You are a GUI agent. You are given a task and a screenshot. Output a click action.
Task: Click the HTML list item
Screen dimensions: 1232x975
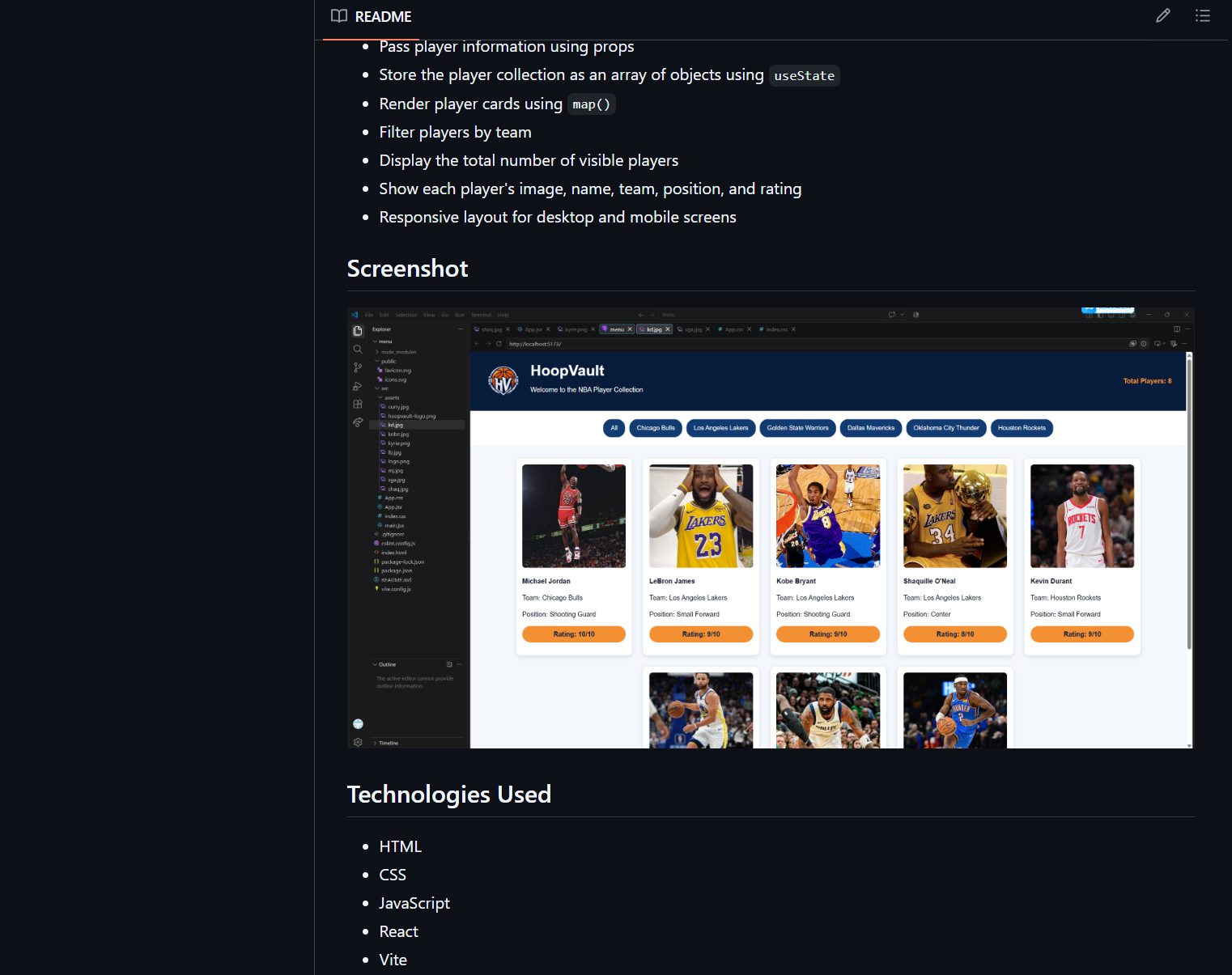point(400,846)
